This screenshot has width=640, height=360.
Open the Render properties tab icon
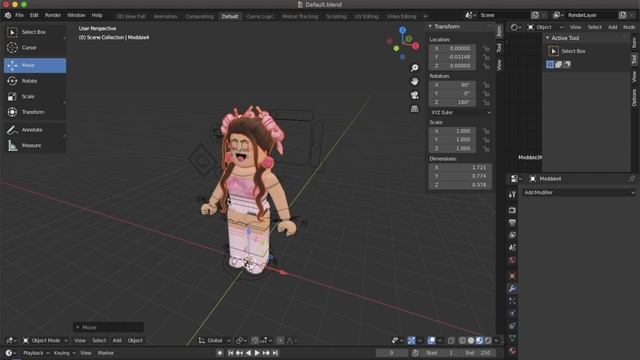(x=512, y=210)
